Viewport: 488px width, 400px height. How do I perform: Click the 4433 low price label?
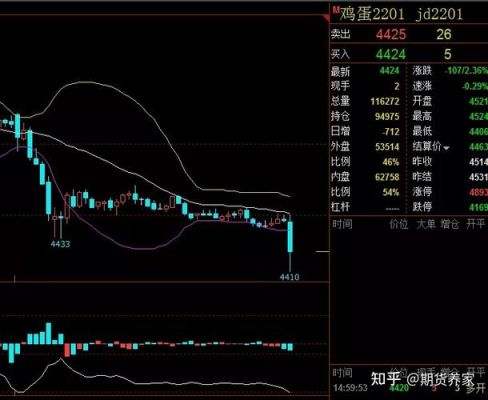click(x=60, y=244)
